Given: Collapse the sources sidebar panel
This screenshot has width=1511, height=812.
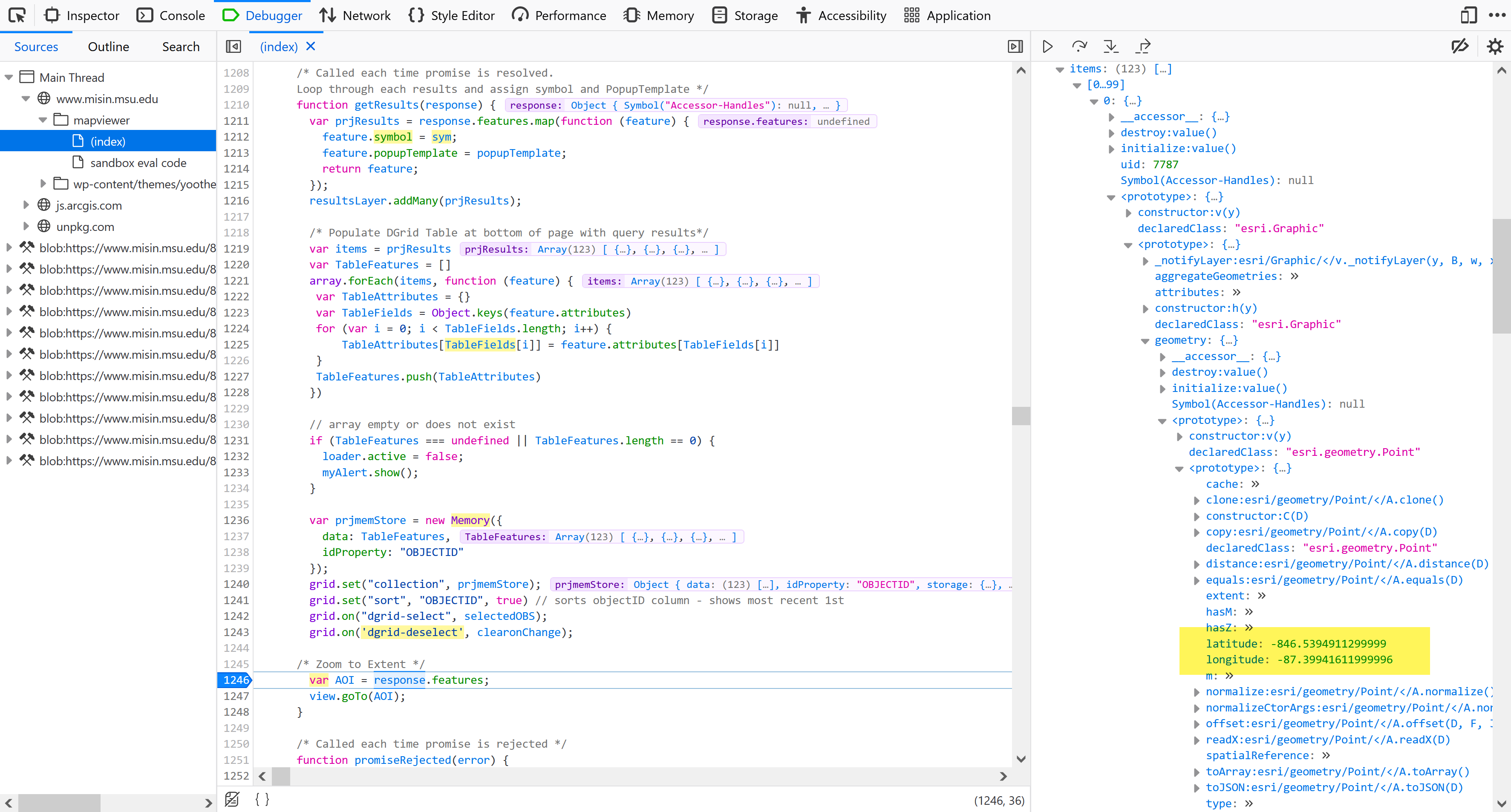Looking at the screenshot, I should [x=233, y=46].
